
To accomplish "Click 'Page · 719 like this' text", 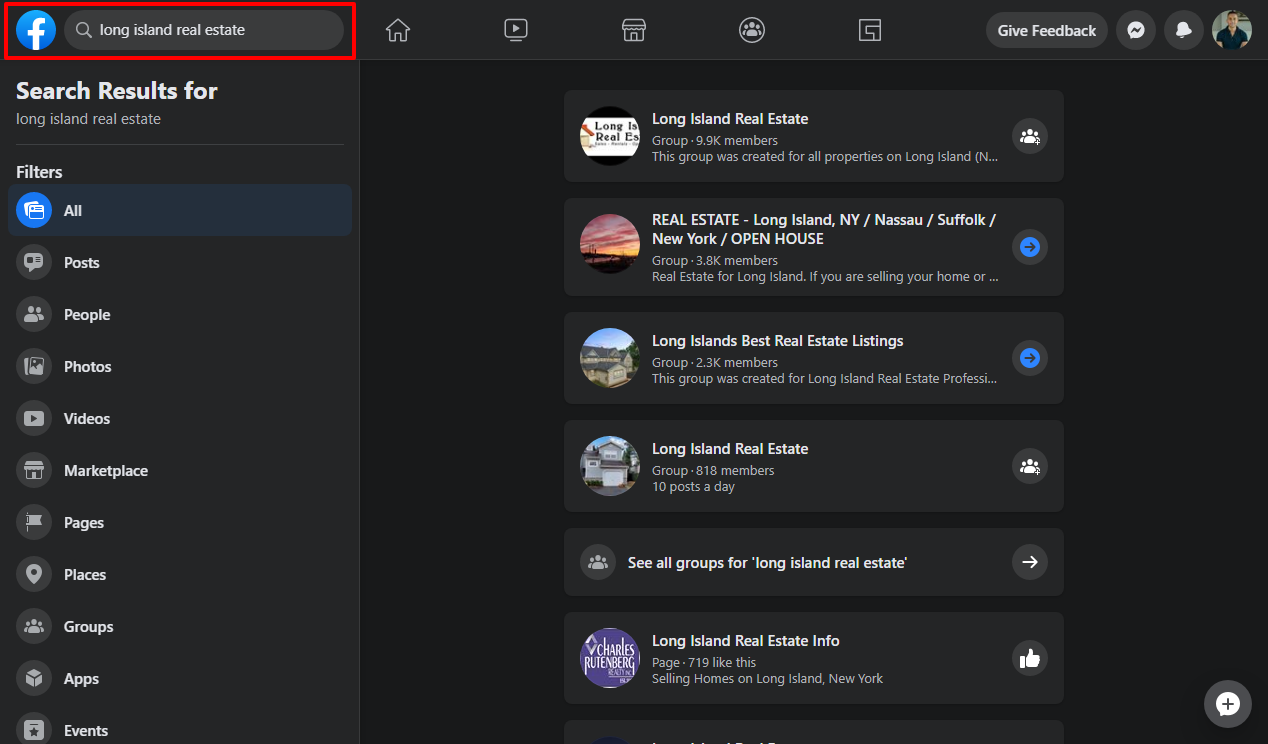I will coord(704,663).
